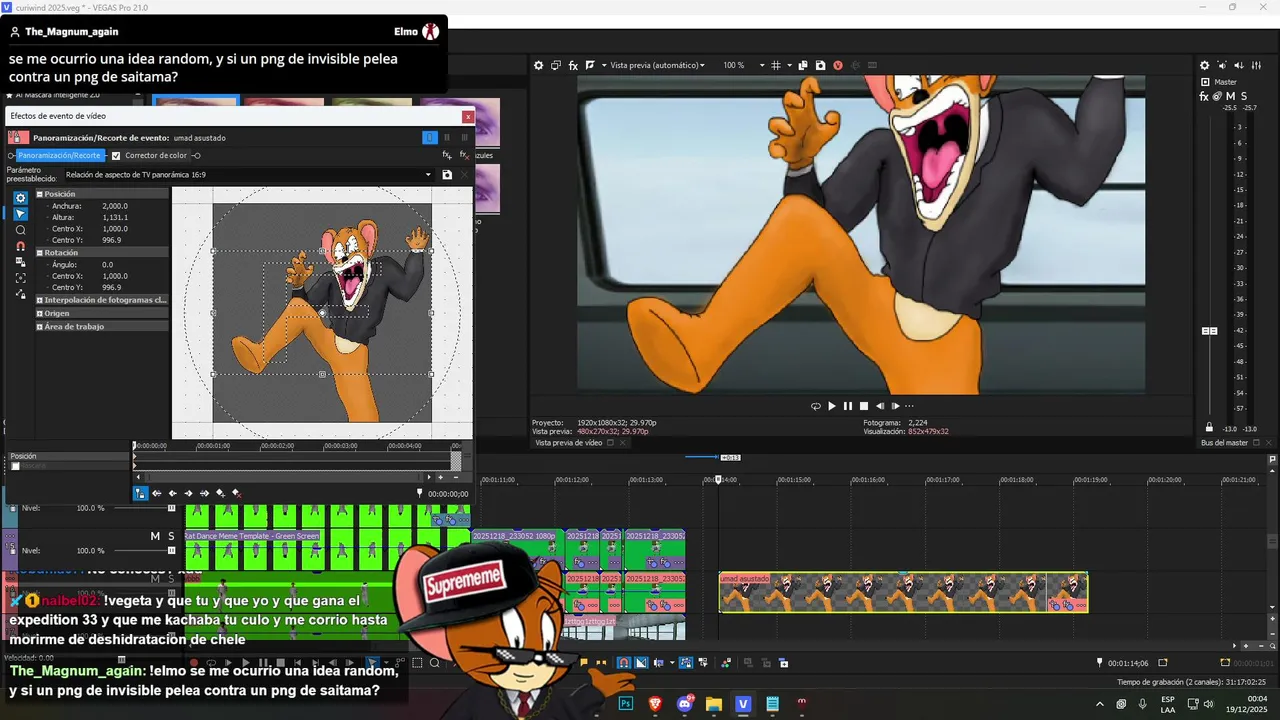Close the Efectos de evento de vídeo window
The height and width of the screenshot is (720, 1280).
coord(467,117)
